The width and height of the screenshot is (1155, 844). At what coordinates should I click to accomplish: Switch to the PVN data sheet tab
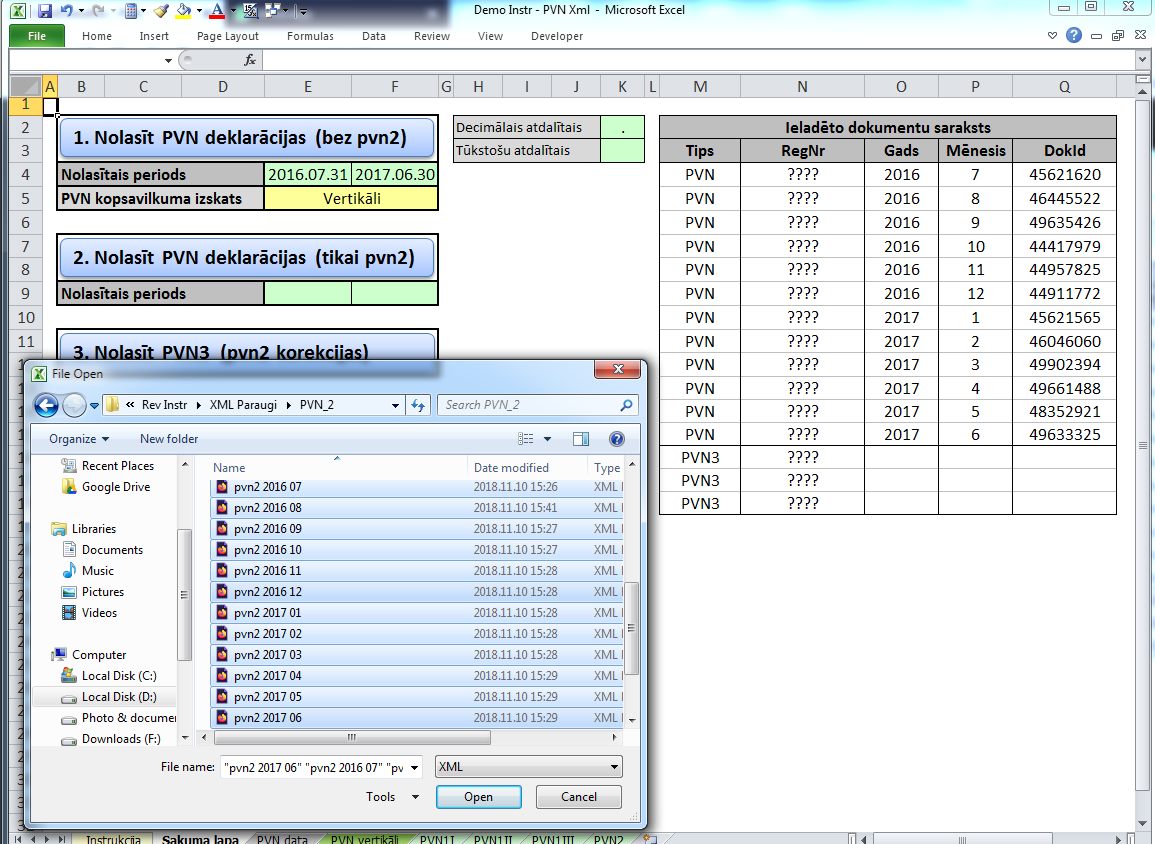tap(282, 839)
